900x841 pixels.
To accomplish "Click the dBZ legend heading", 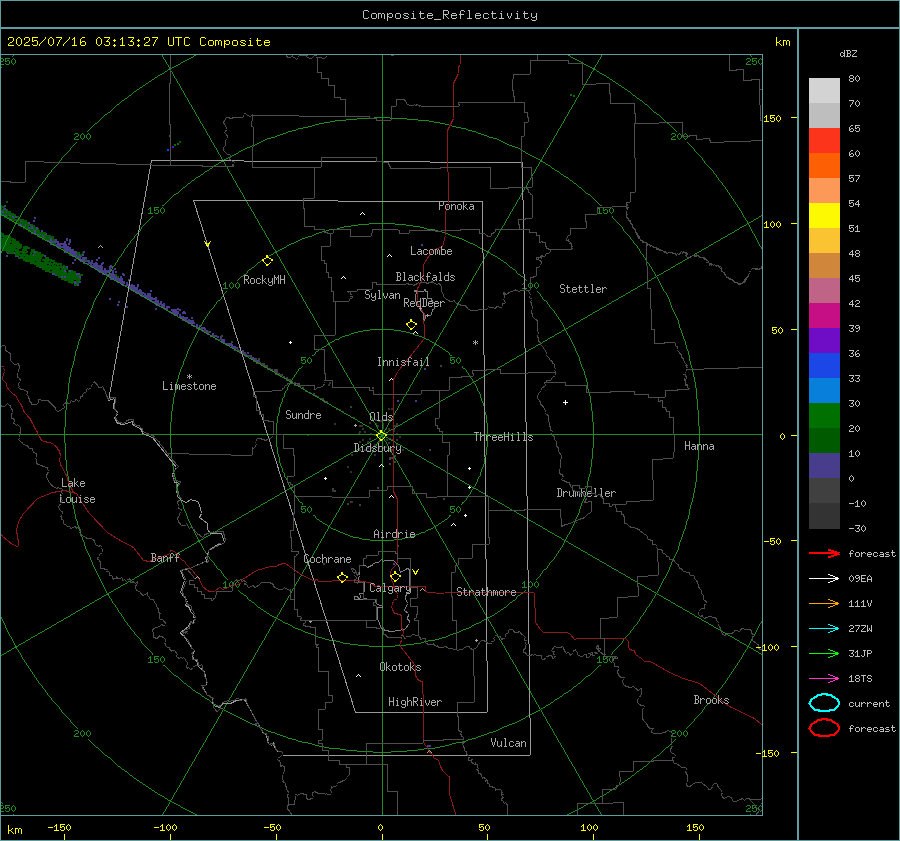I will click(x=848, y=53).
